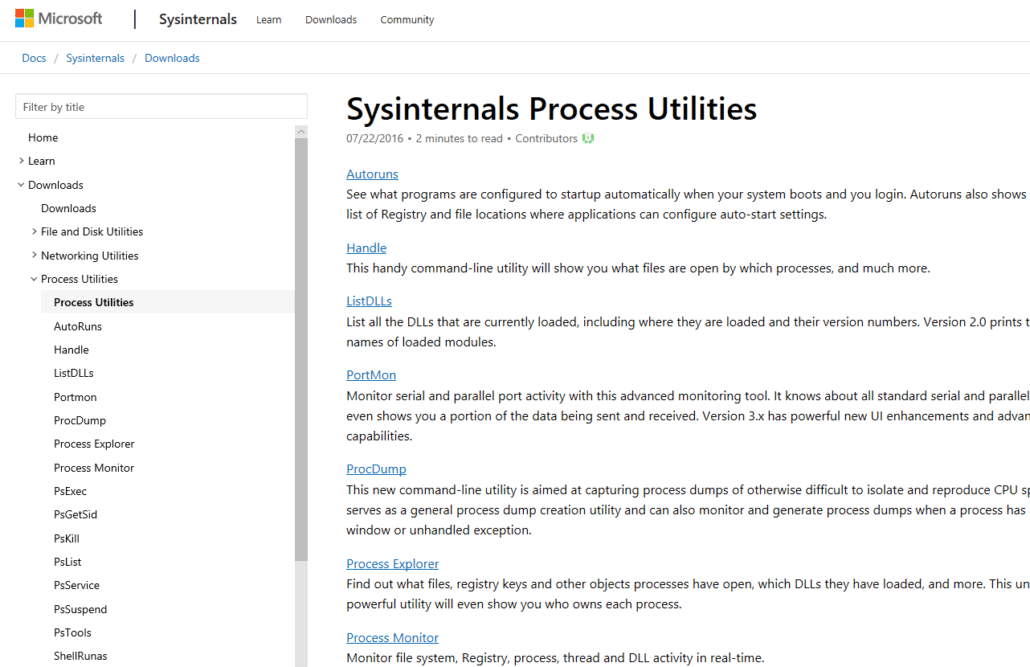
Task: Select PsTools in the sidebar
Action: (x=72, y=632)
